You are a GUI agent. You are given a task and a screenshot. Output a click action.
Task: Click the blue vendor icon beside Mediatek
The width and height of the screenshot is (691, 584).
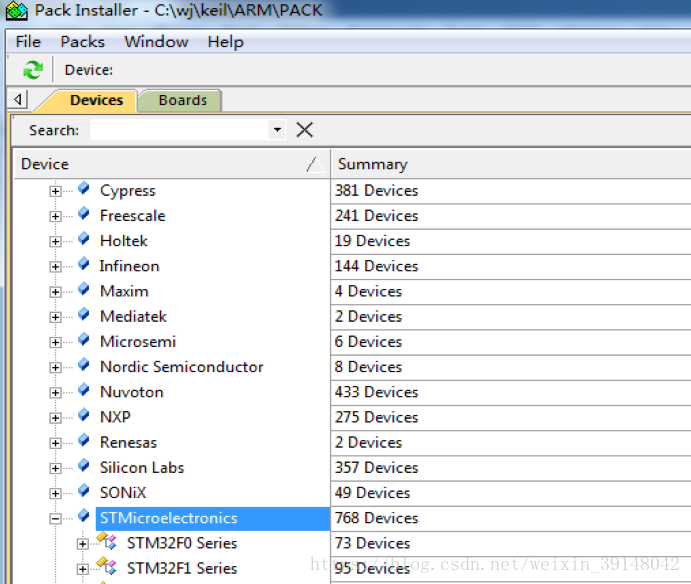84,314
